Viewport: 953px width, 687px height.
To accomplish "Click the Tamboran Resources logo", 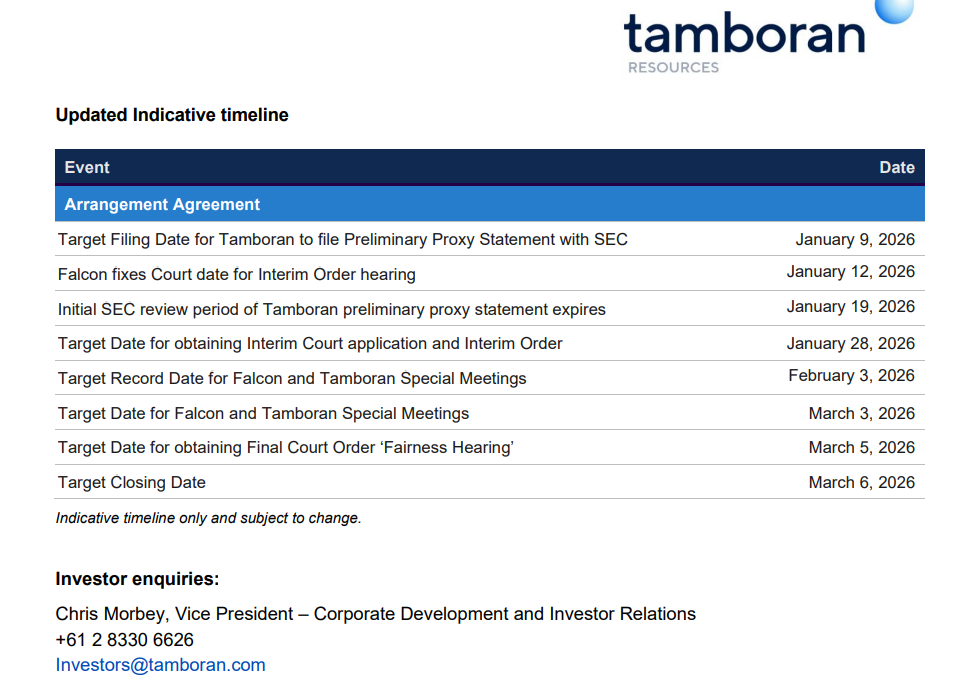I will click(744, 40).
